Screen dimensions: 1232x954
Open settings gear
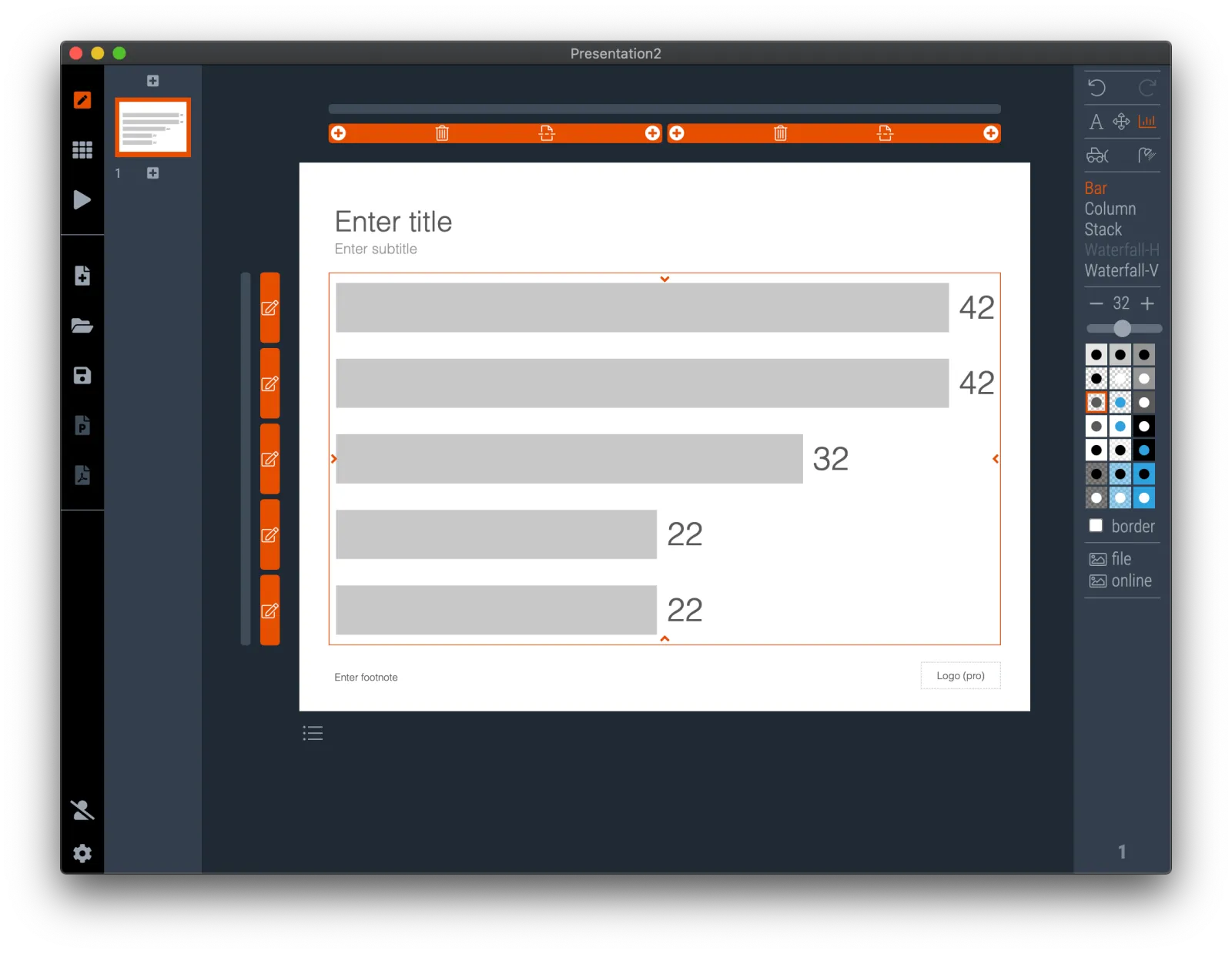[82, 853]
